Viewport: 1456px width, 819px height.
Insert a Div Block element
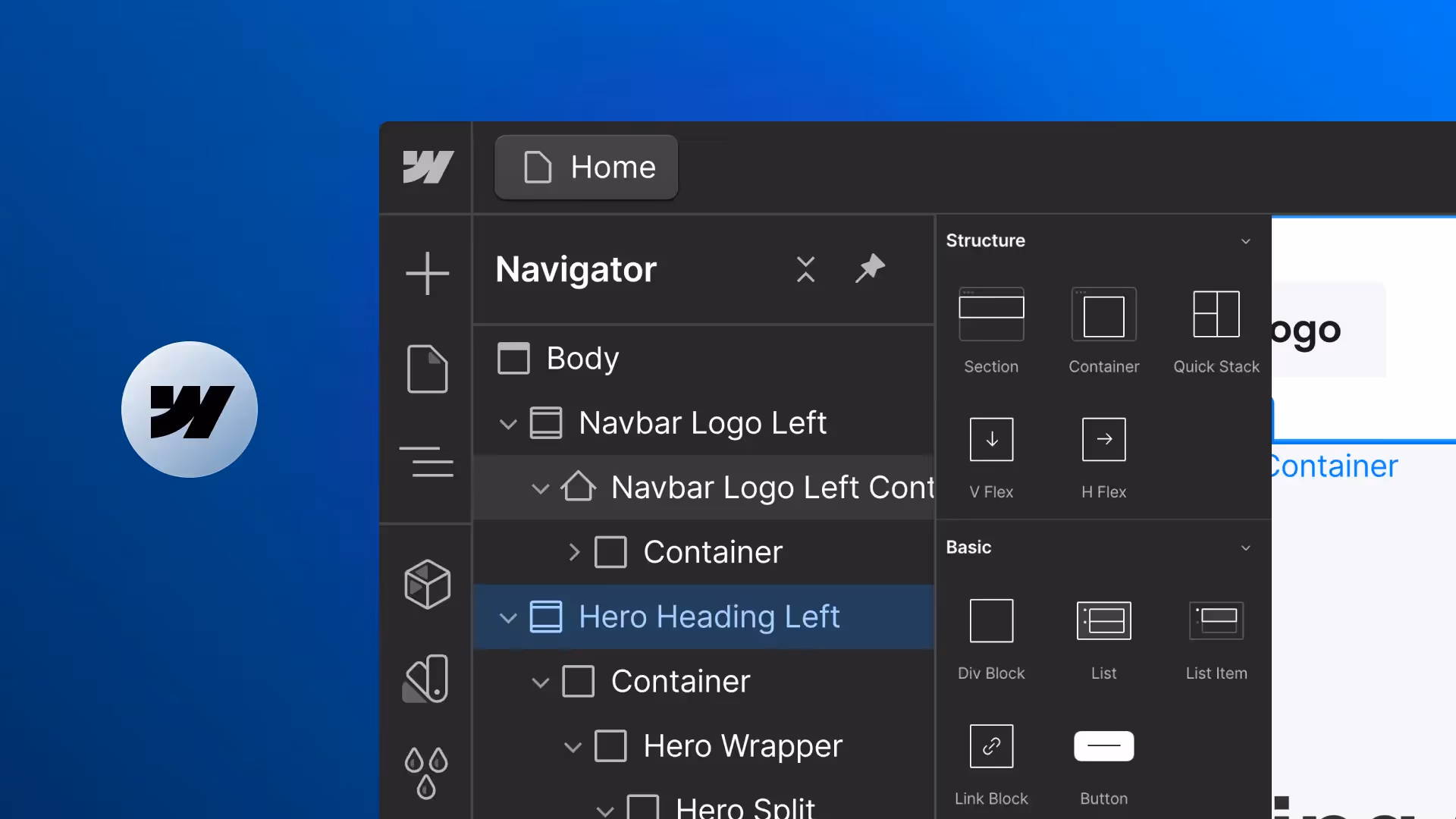[x=991, y=621]
